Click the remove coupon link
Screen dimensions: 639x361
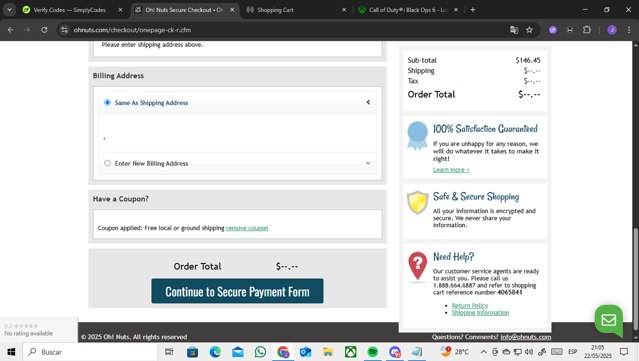point(247,228)
